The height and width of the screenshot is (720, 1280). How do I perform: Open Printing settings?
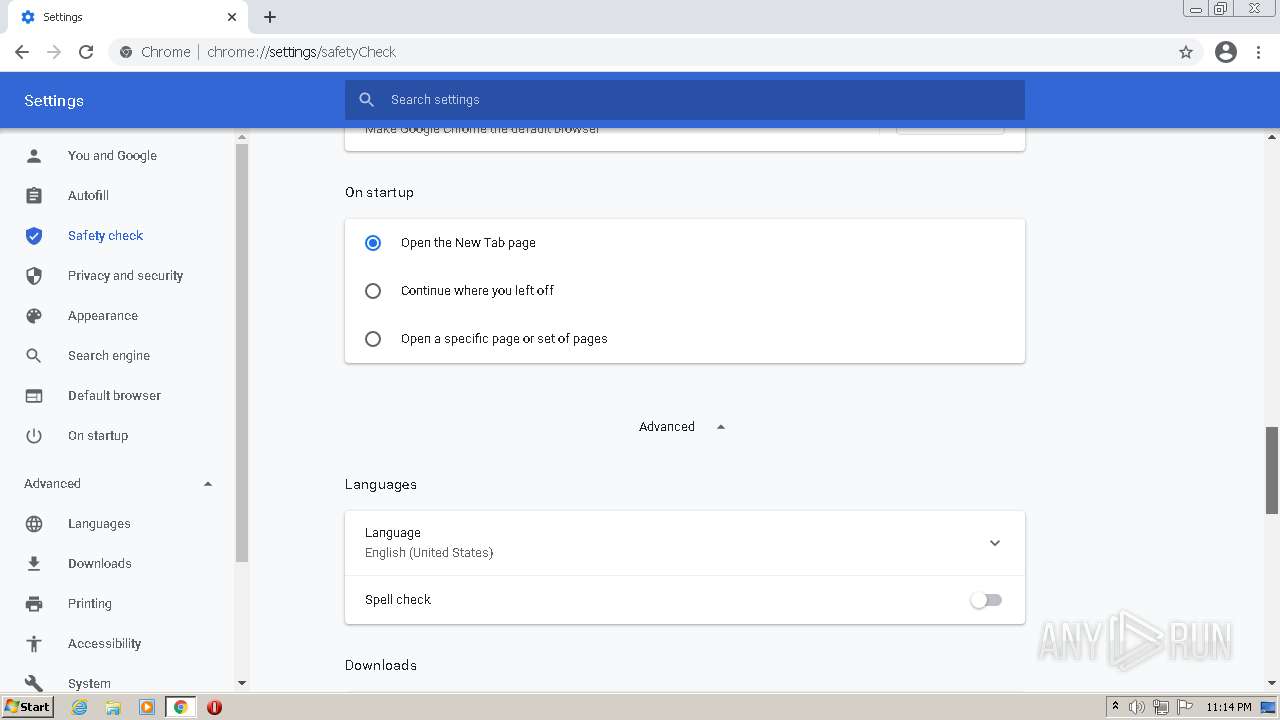pos(90,603)
